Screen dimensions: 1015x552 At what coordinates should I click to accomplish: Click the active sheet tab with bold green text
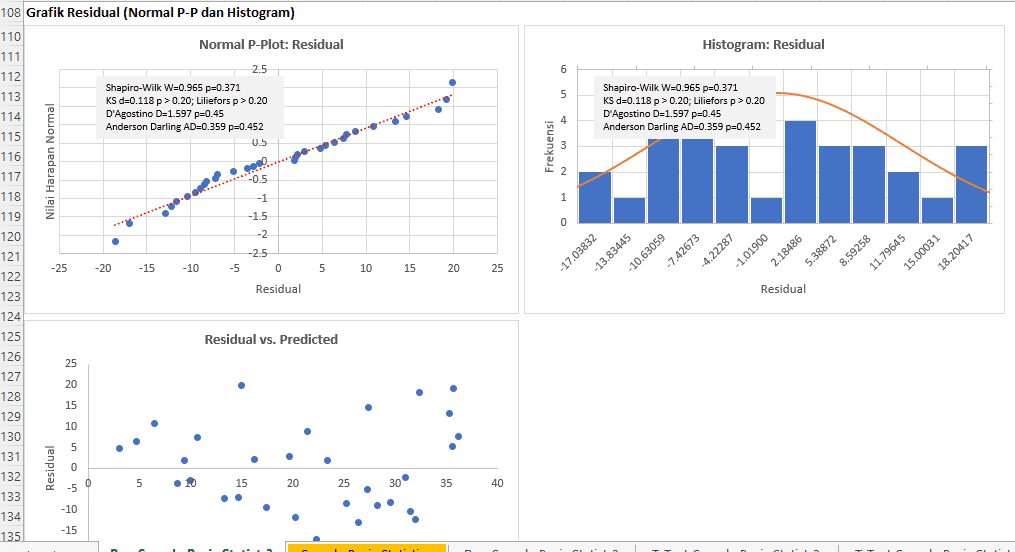[x=190, y=547]
